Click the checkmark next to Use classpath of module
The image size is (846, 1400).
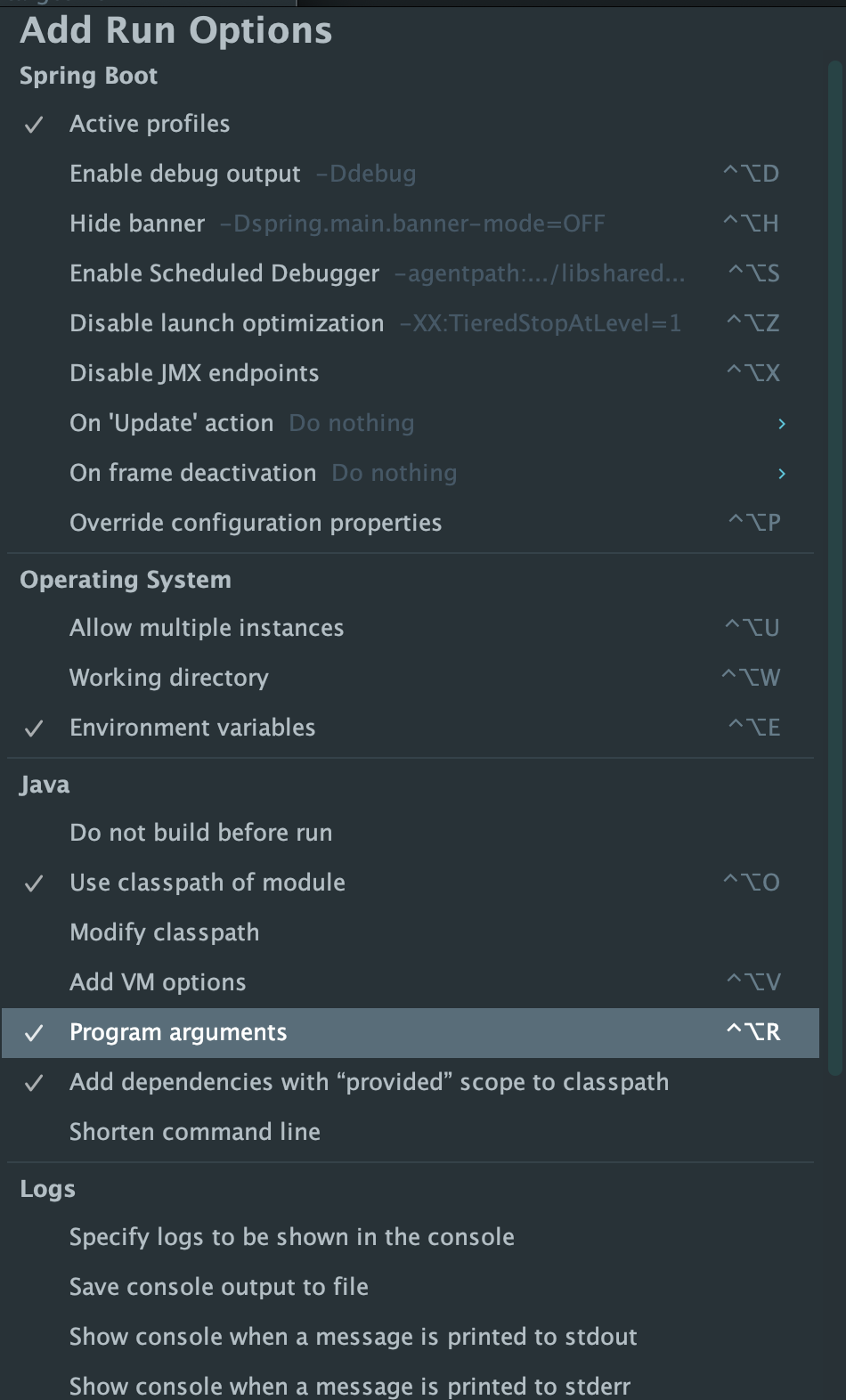[34, 883]
